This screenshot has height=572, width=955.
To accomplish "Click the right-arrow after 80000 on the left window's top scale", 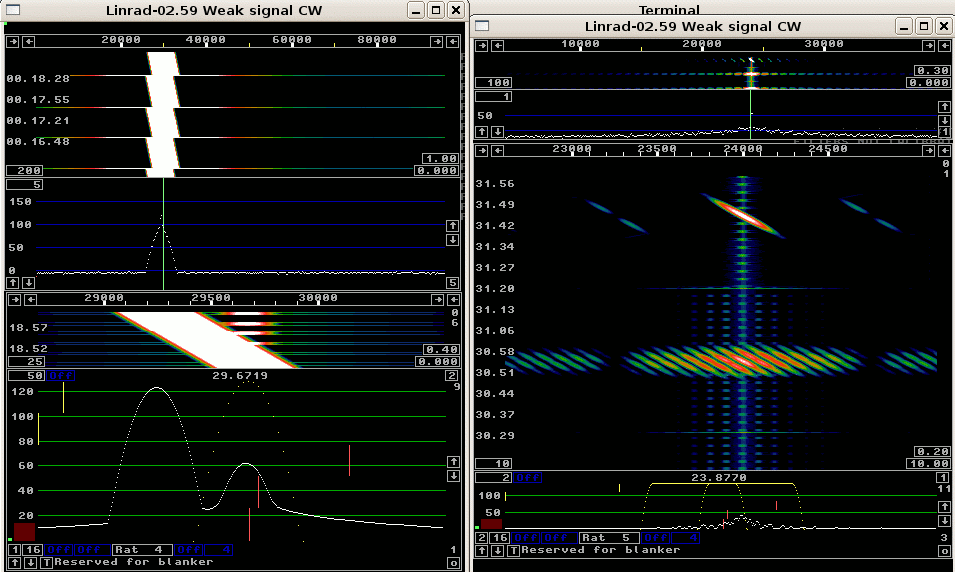I will tap(437, 41).
